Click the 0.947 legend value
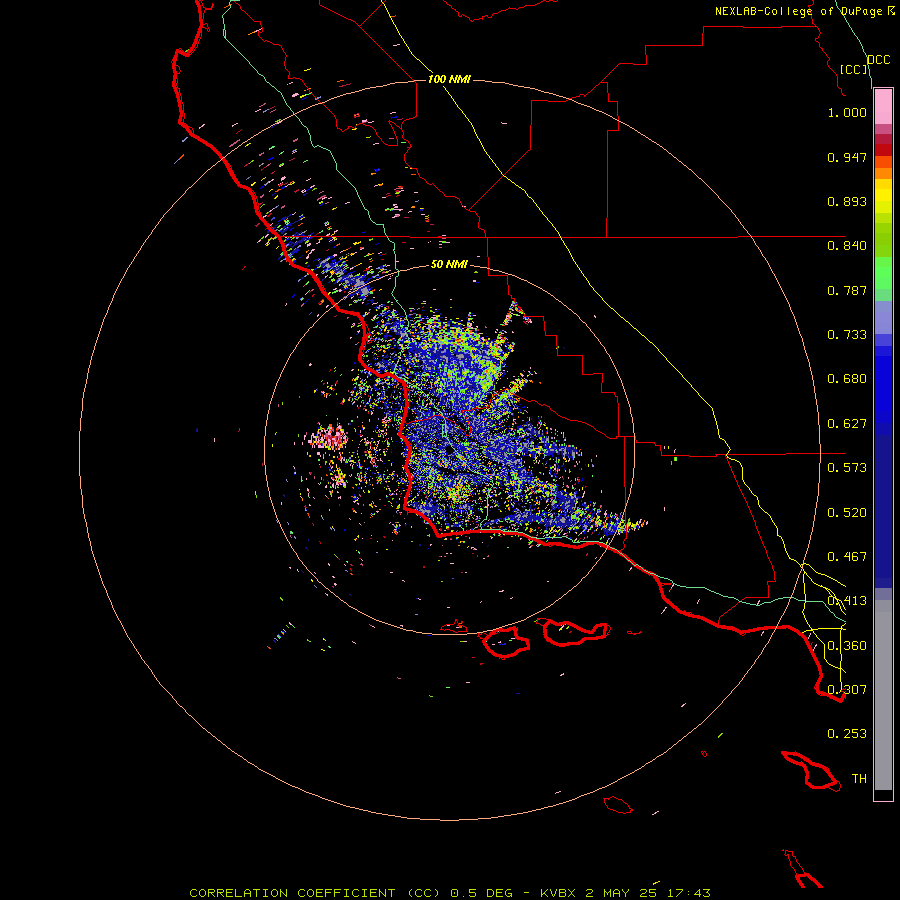The image size is (900, 900). [x=847, y=157]
